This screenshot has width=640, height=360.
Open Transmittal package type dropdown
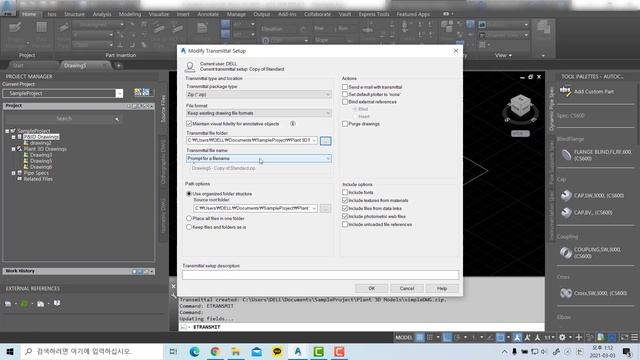pyautogui.click(x=258, y=94)
